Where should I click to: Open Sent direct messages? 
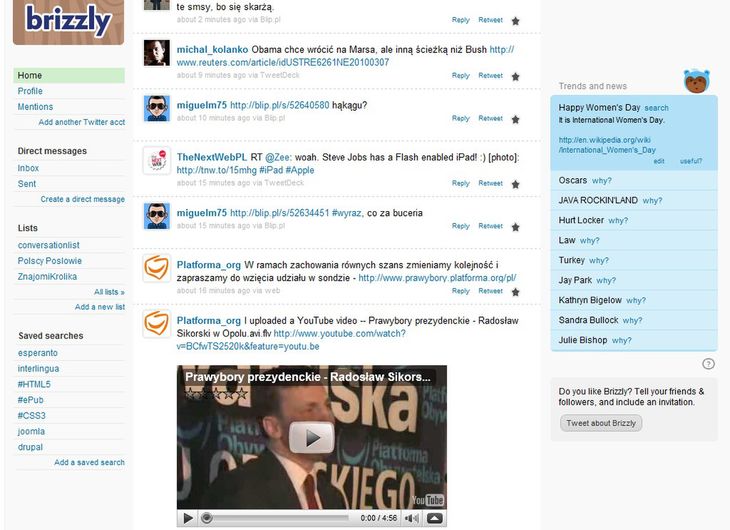click(27, 184)
